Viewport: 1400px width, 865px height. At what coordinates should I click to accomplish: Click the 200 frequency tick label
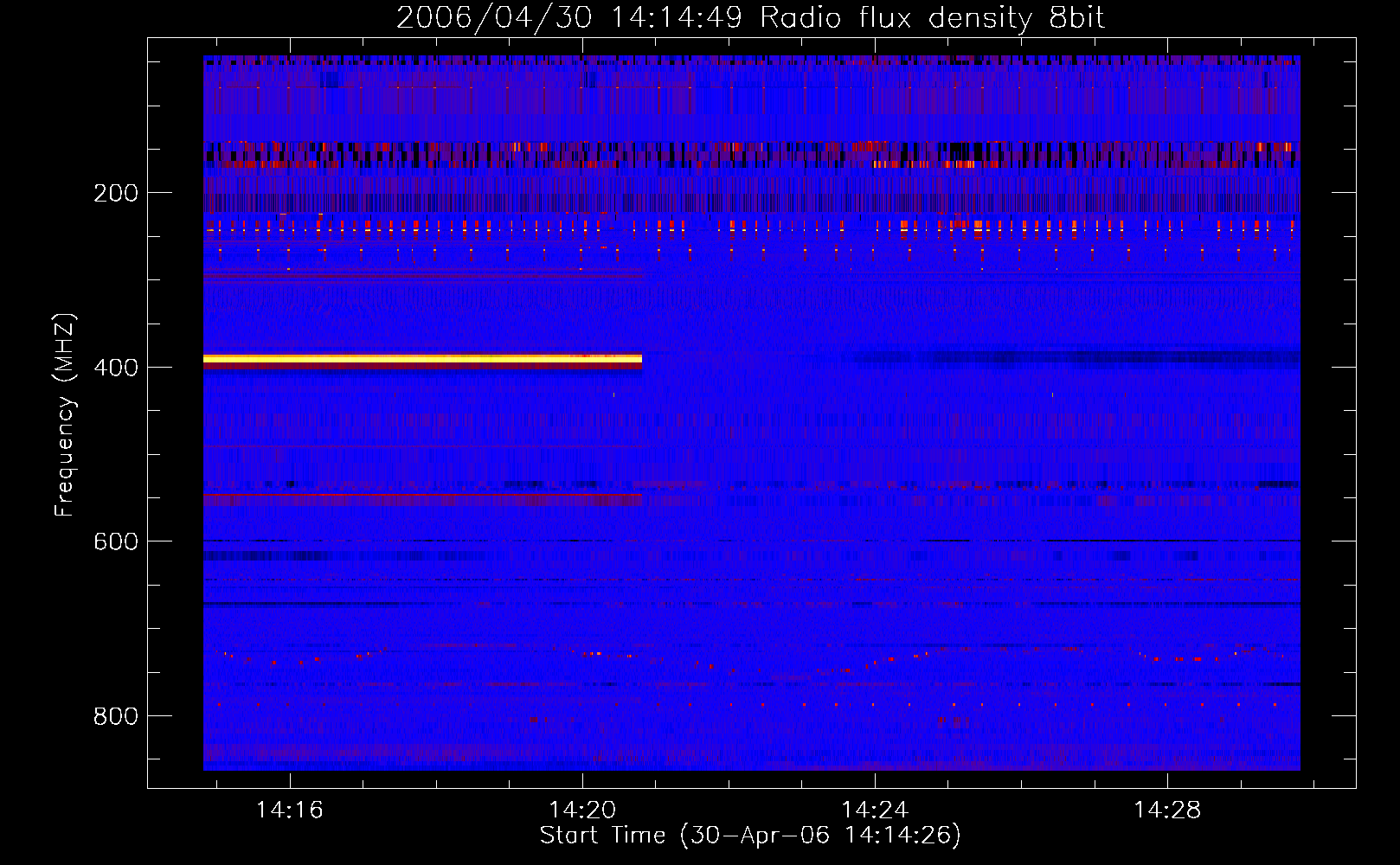[x=116, y=193]
